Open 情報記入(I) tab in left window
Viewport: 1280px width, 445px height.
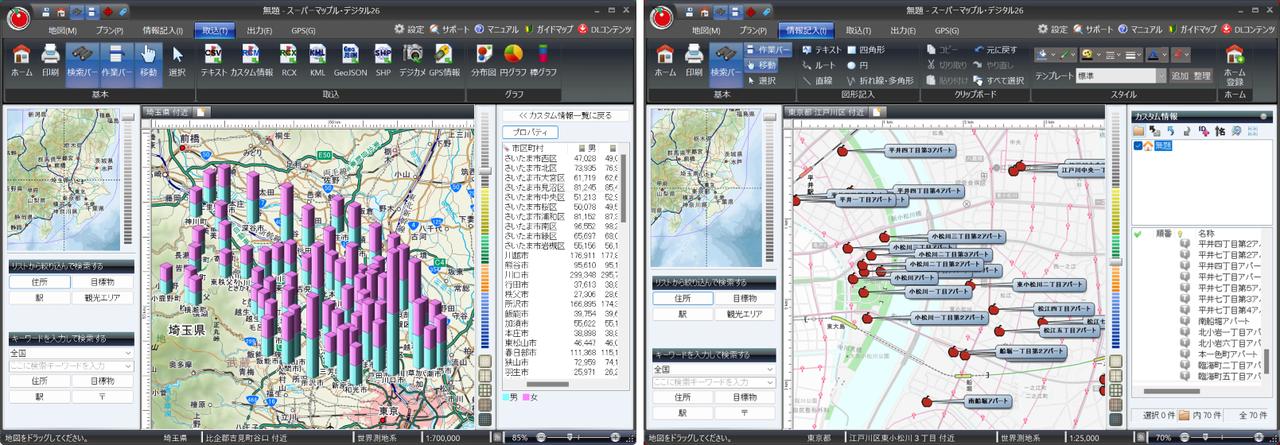(x=162, y=31)
